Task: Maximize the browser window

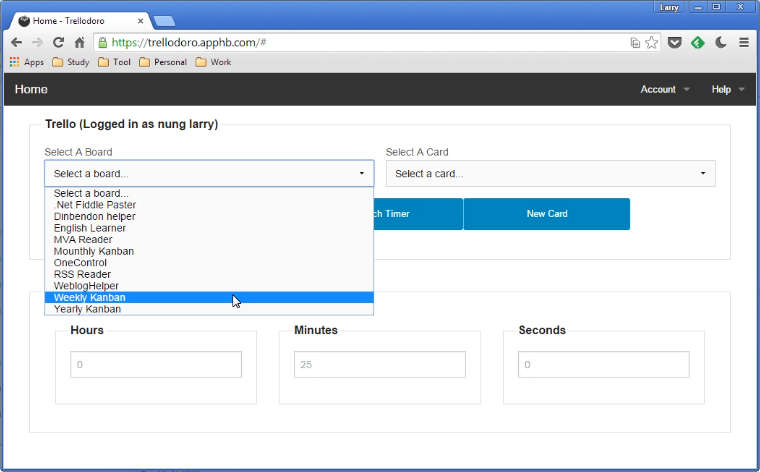Action: click(x=716, y=7)
